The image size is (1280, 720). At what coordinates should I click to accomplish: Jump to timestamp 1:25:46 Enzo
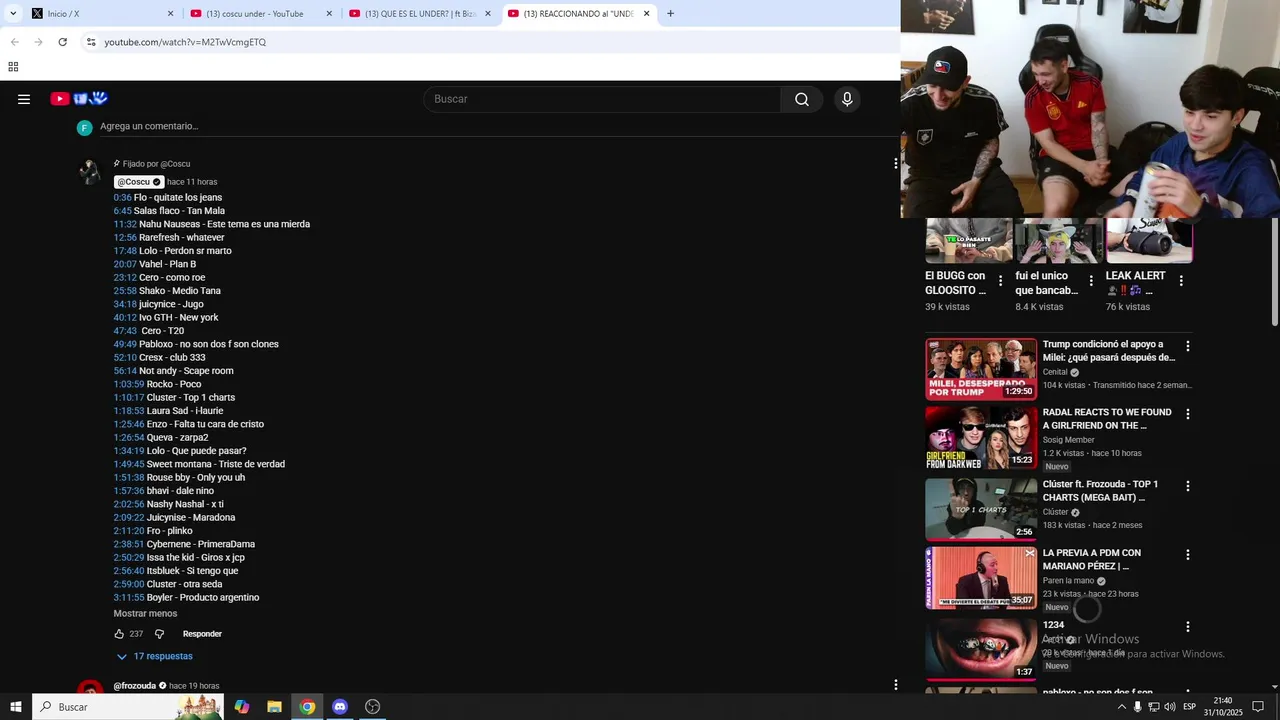(x=129, y=424)
